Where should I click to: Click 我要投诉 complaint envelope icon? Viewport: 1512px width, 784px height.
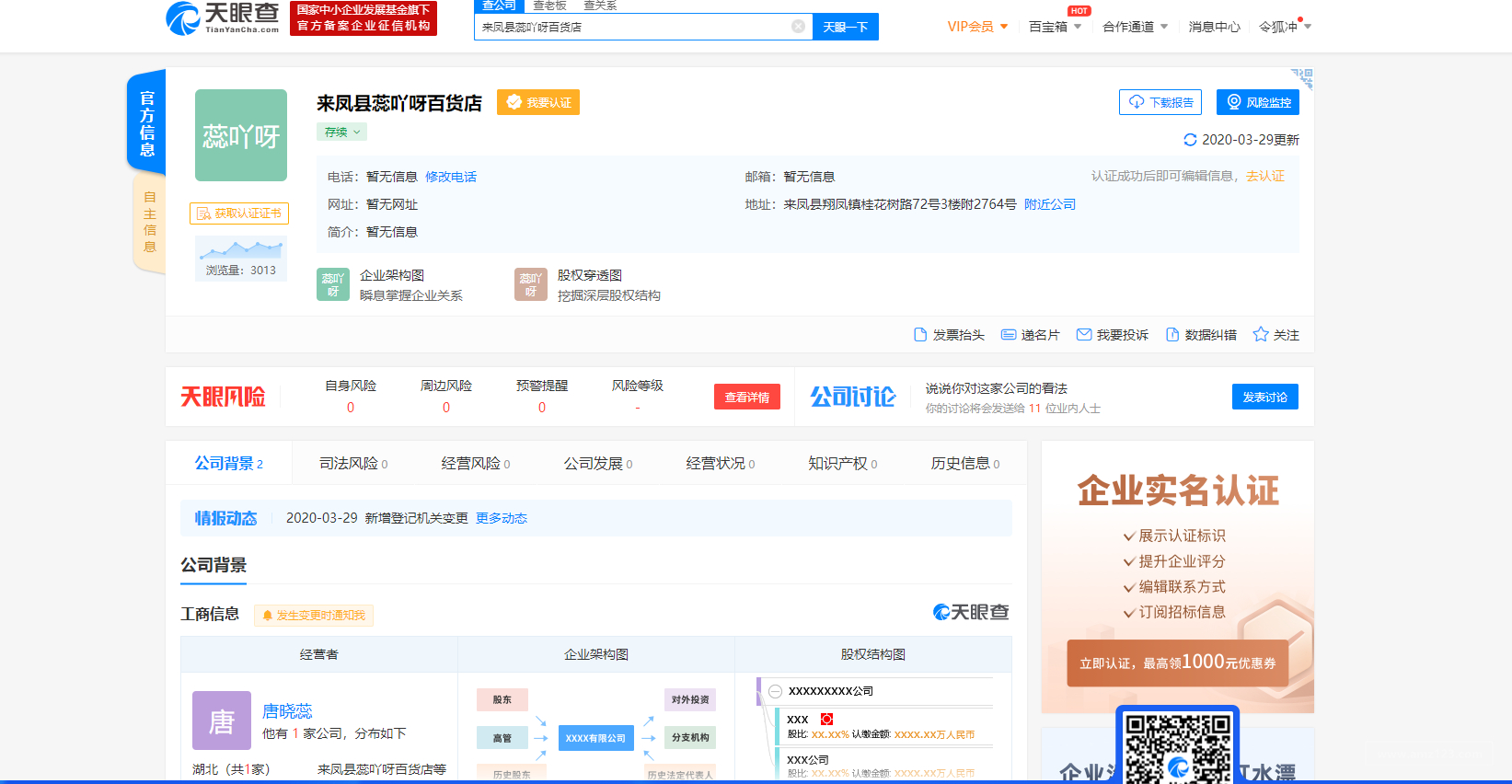coord(1084,335)
